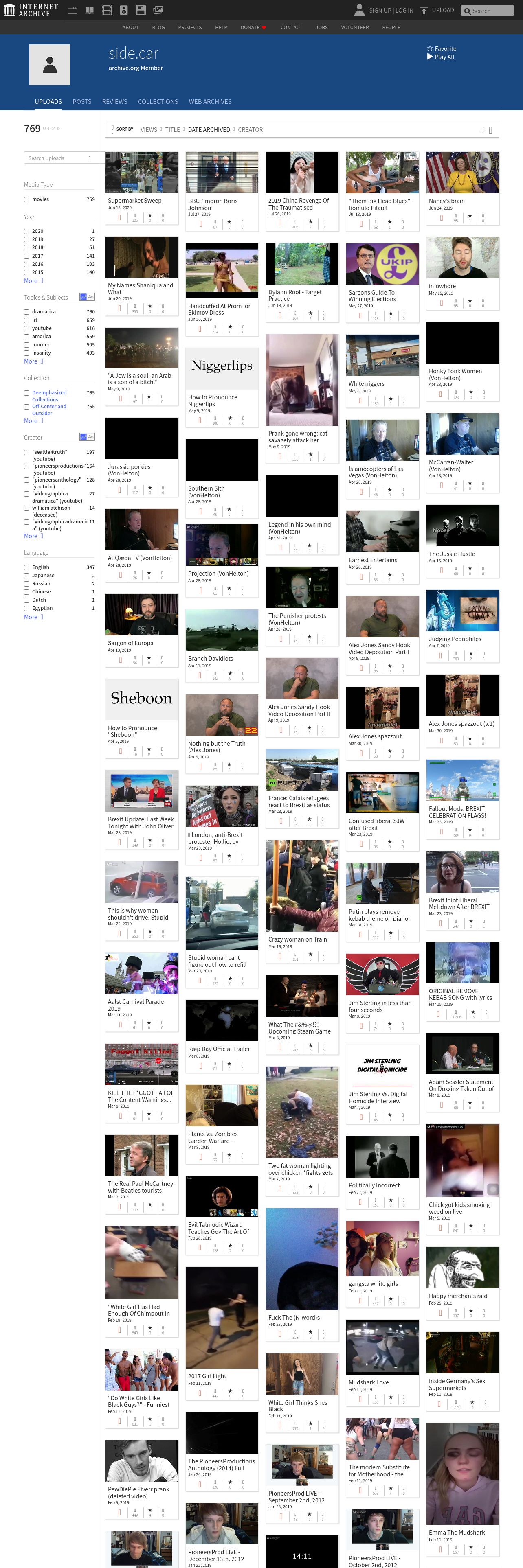Open the Texts book icon
The height and width of the screenshot is (1568, 523).
pos(90,10)
